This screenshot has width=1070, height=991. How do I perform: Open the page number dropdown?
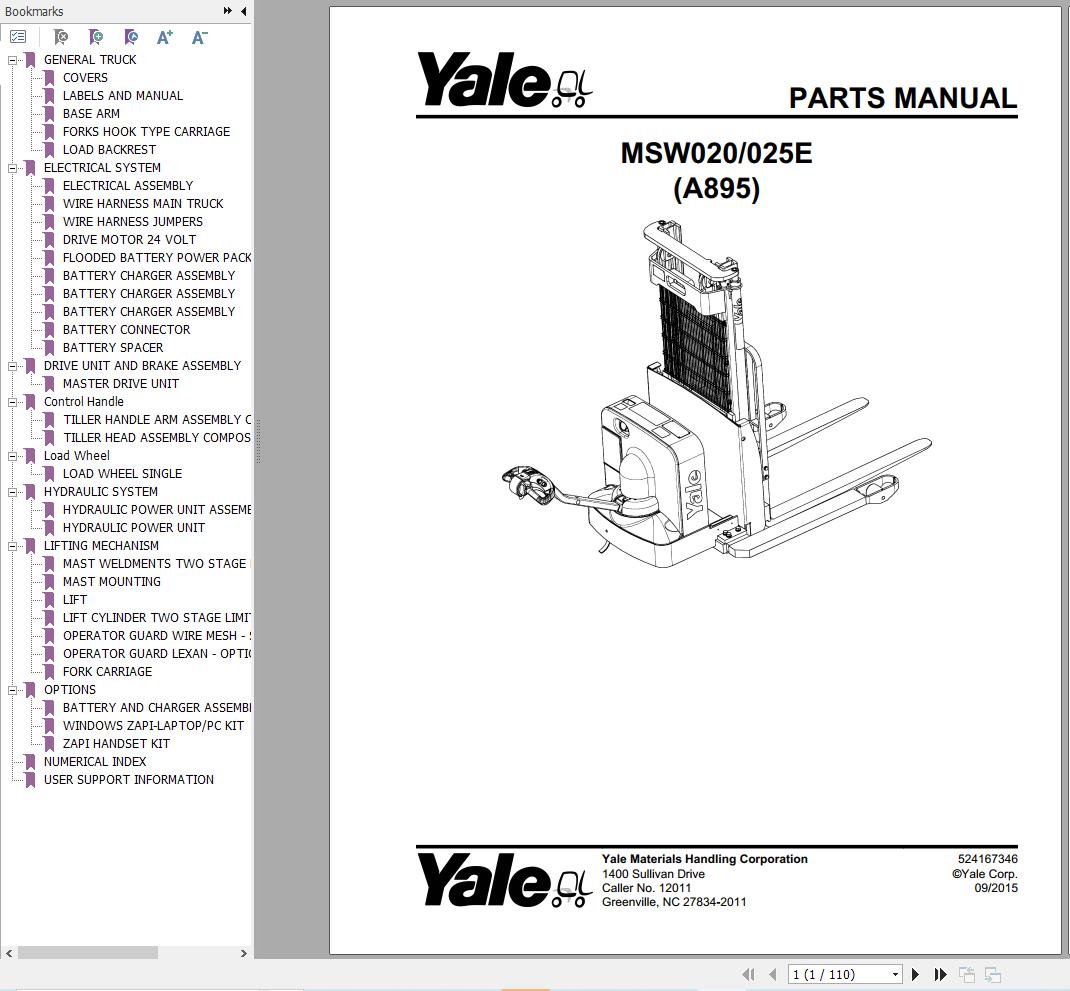click(895, 973)
